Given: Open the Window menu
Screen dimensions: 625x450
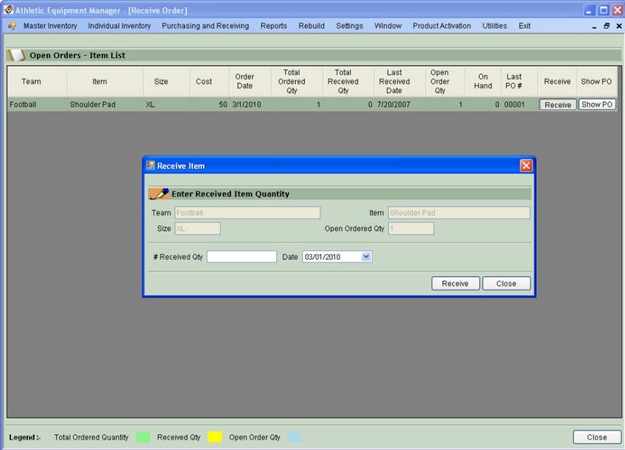Looking at the screenshot, I should pyautogui.click(x=387, y=26).
